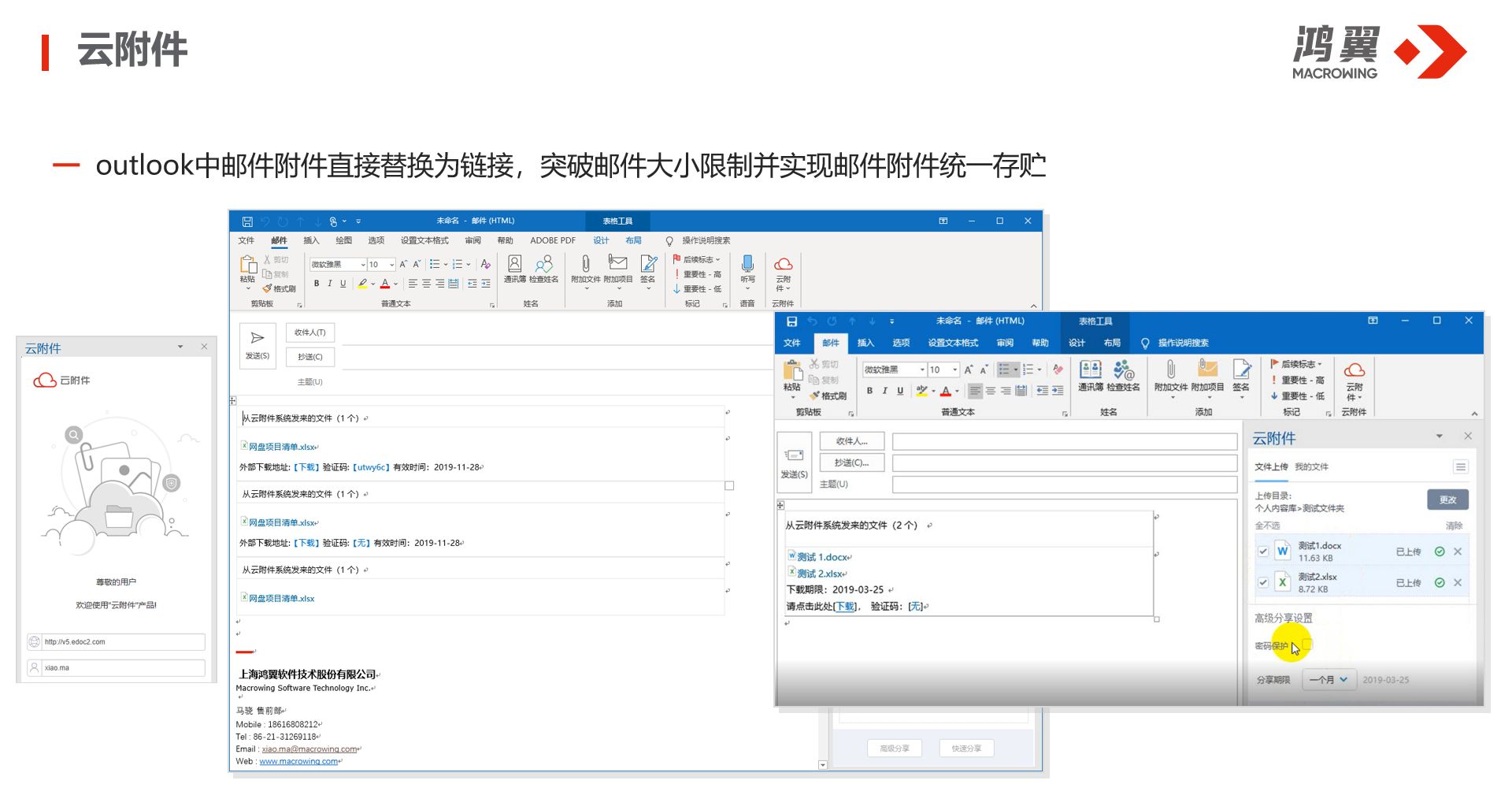1512x795 pixels.
Task: Click hamburger menu icon in 云附件 panel
Action: pyautogui.click(x=1460, y=467)
